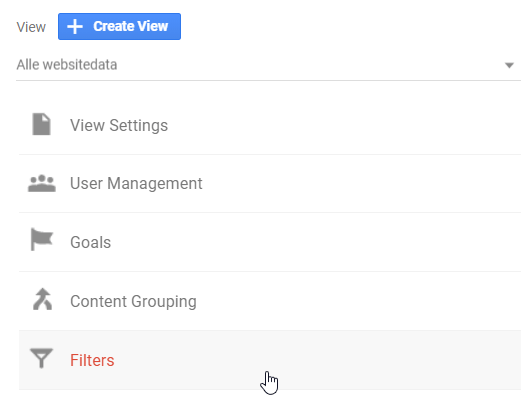Click empty space in the Content Grouping row

[358, 301]
